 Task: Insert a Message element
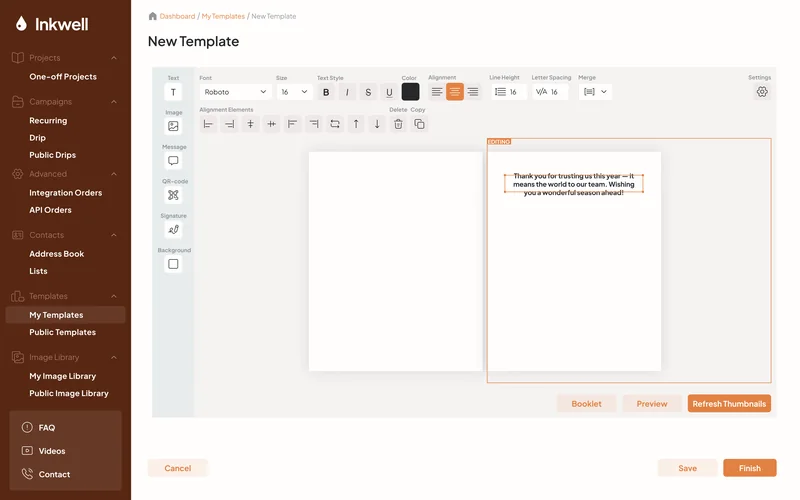point(173,161)
